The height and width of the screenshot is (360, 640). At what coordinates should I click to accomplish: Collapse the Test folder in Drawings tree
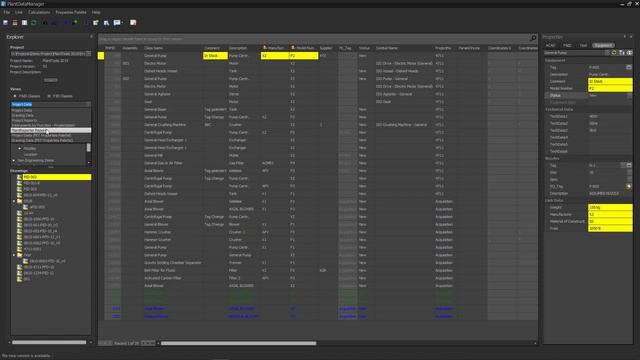(14, 255)
